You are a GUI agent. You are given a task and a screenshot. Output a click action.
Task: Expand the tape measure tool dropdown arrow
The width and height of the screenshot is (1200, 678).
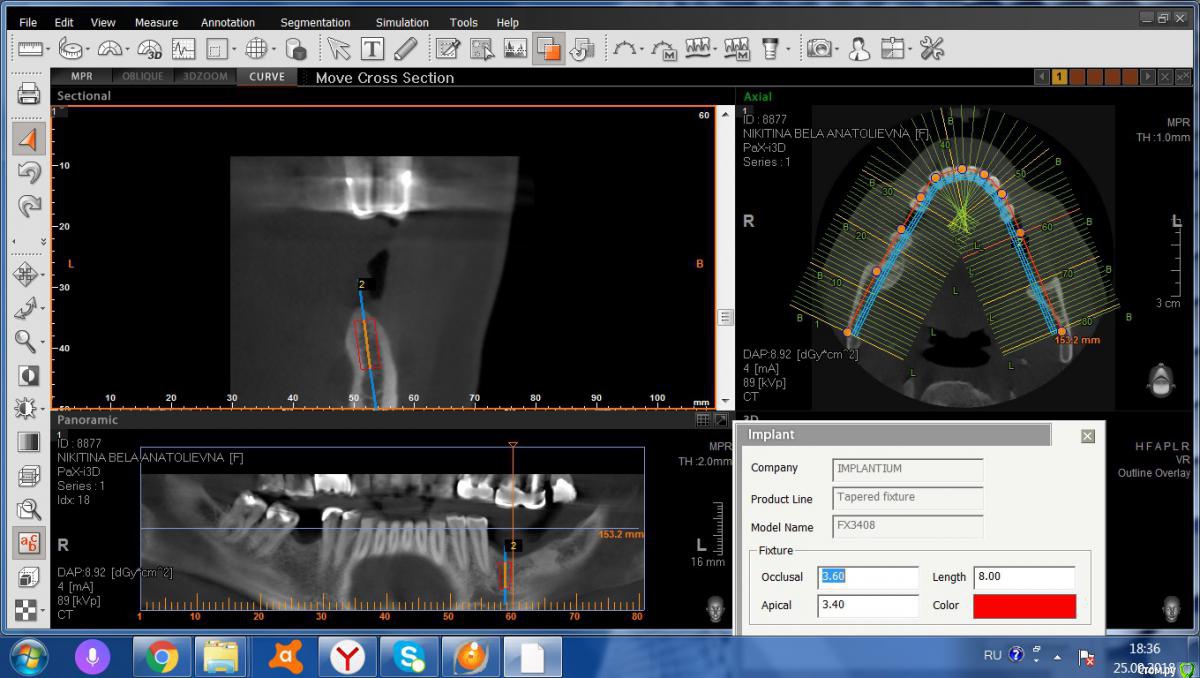(x=88, y=48)
